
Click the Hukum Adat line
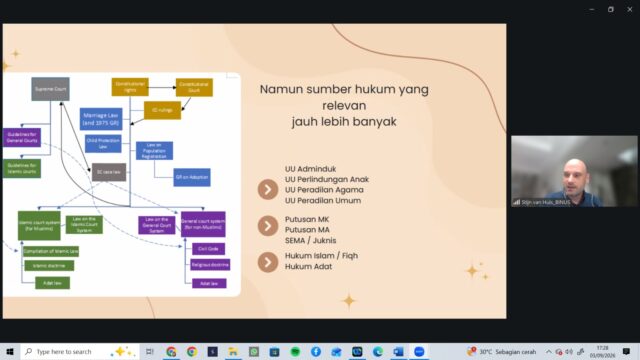click(309, 267)
